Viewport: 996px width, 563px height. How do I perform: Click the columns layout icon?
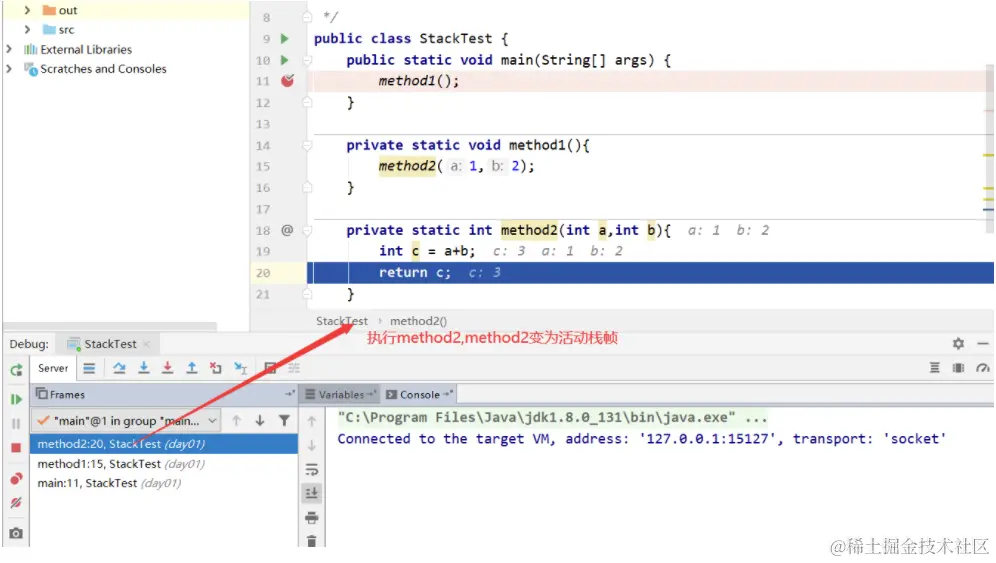tap(959, 368)
